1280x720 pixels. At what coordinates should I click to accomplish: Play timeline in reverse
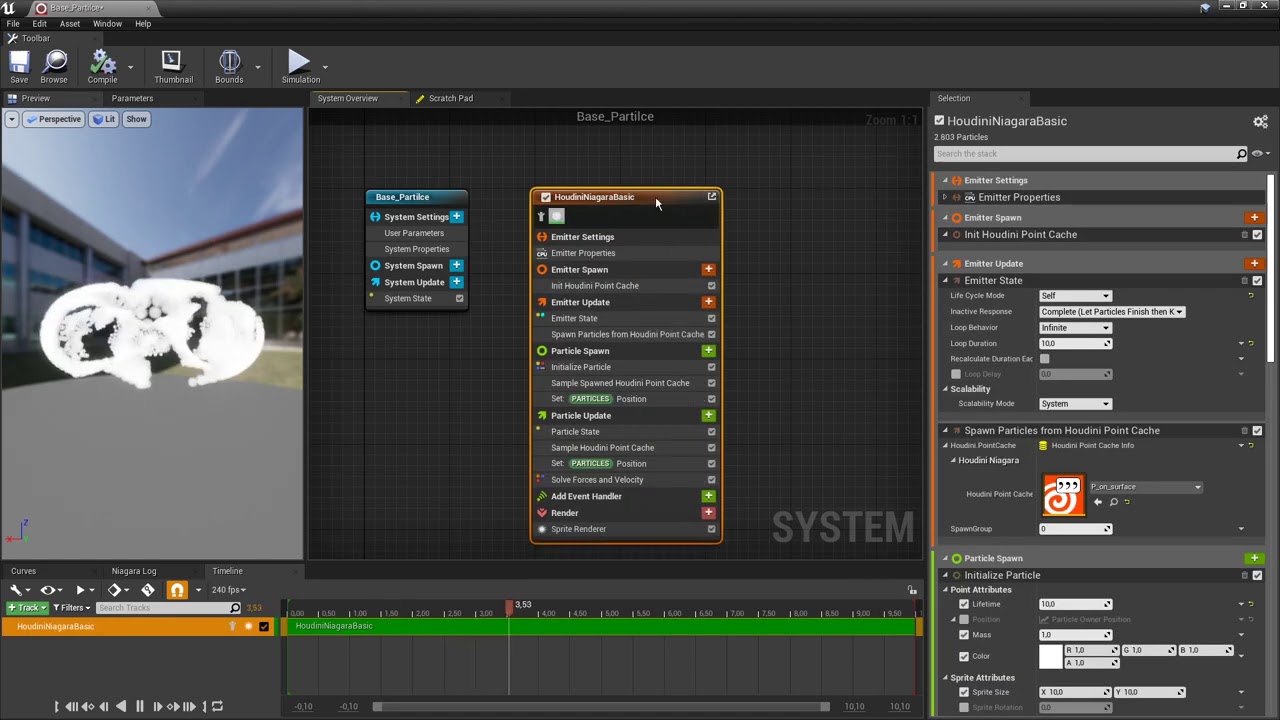coord(122,706)
